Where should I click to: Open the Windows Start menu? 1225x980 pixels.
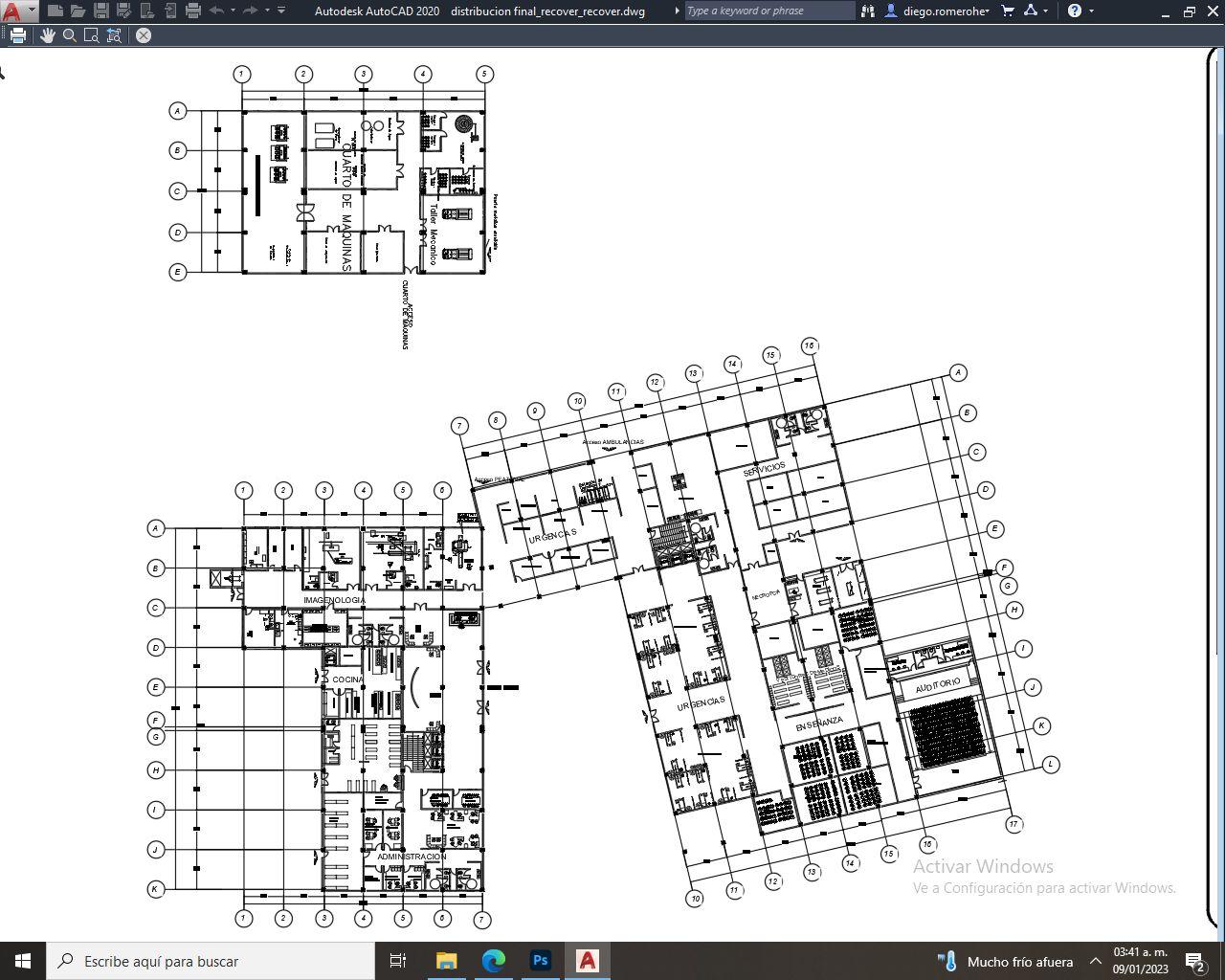click(x=23, y=961)
